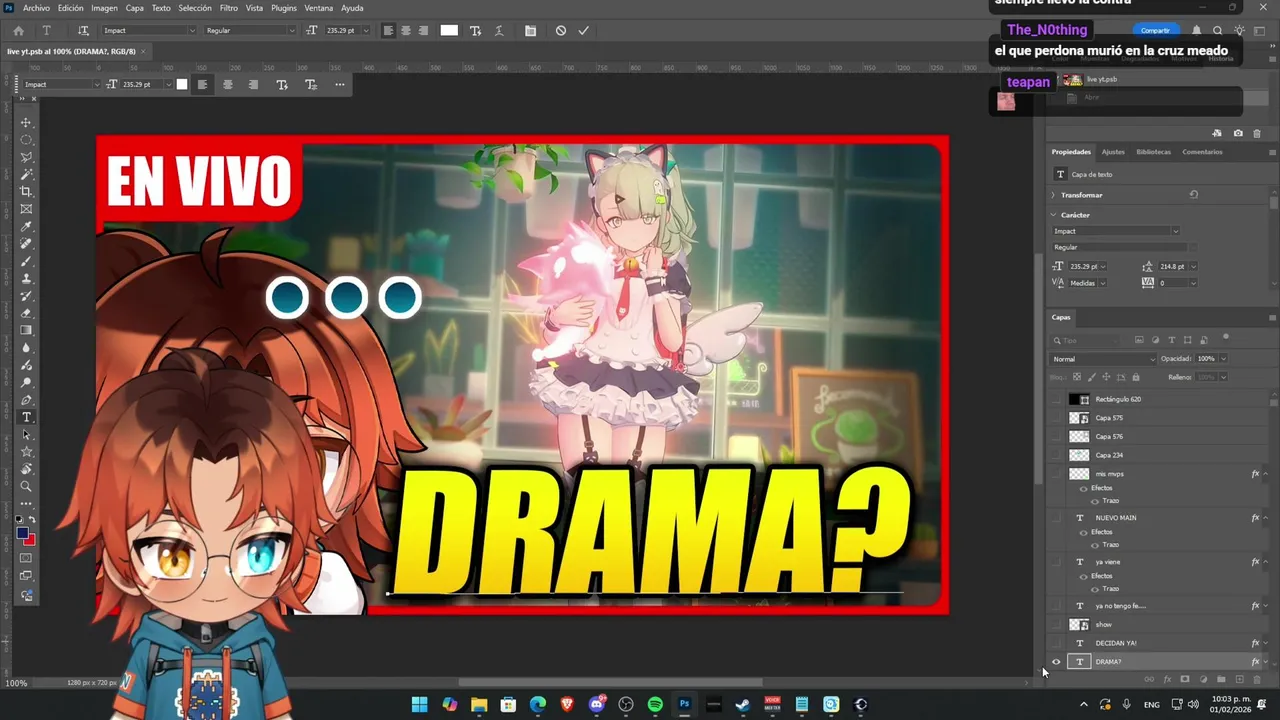
Task: Create a new layer in Capas panel
Action: pyautogui.click(x=1239, y=679)
